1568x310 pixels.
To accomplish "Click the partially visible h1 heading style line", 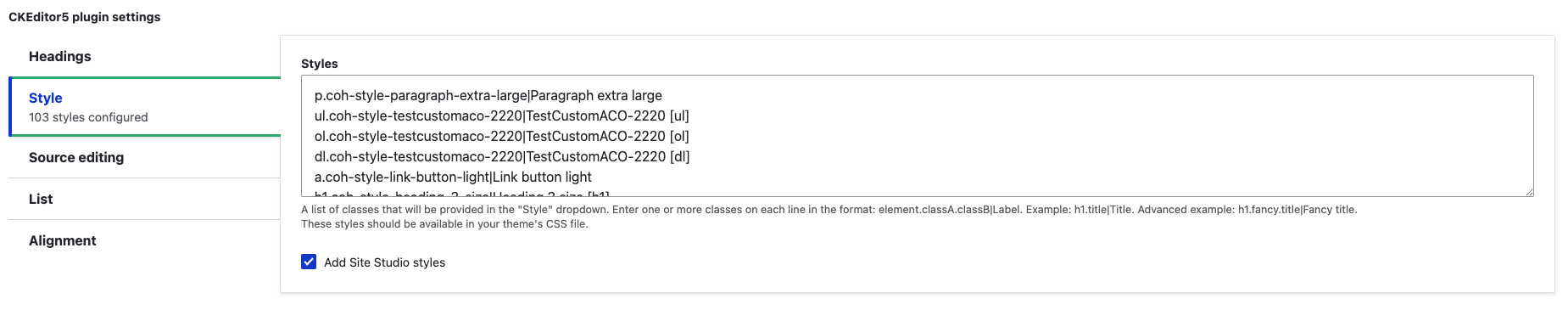I will (x=461, y=193).
